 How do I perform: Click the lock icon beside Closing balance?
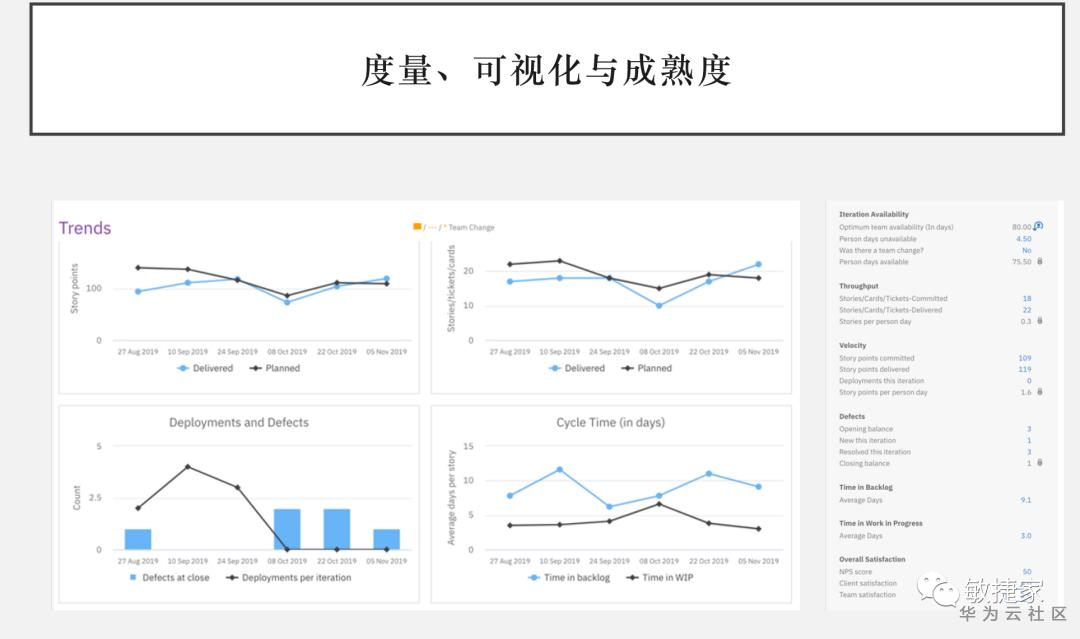coord(1039,462)
